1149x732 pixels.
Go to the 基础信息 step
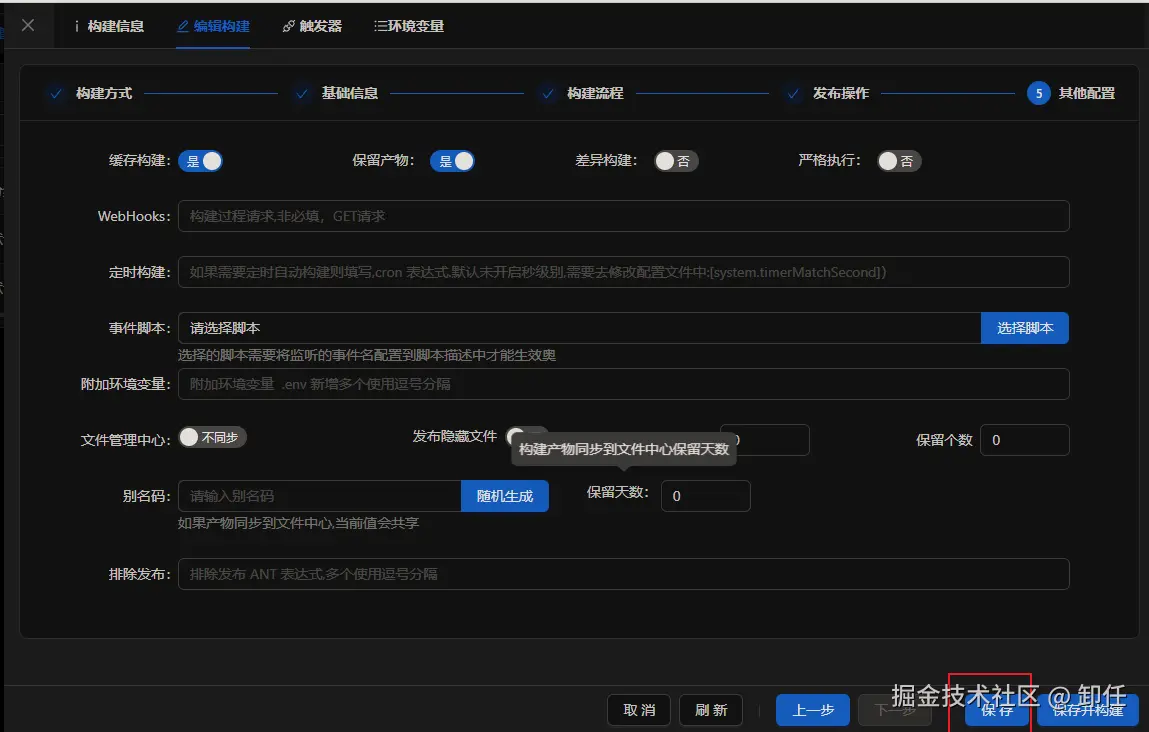(350, 93)
